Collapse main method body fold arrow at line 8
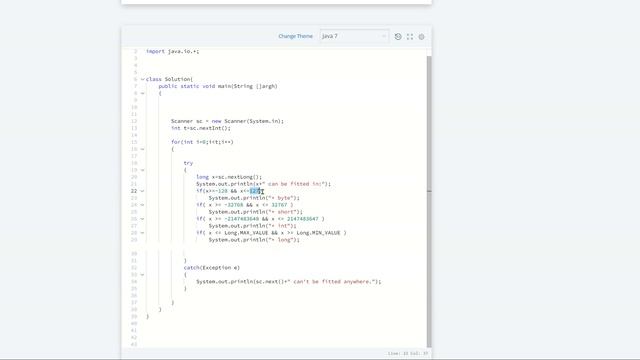The width and height of the screenshot is (640, 360). coord(142,93)
